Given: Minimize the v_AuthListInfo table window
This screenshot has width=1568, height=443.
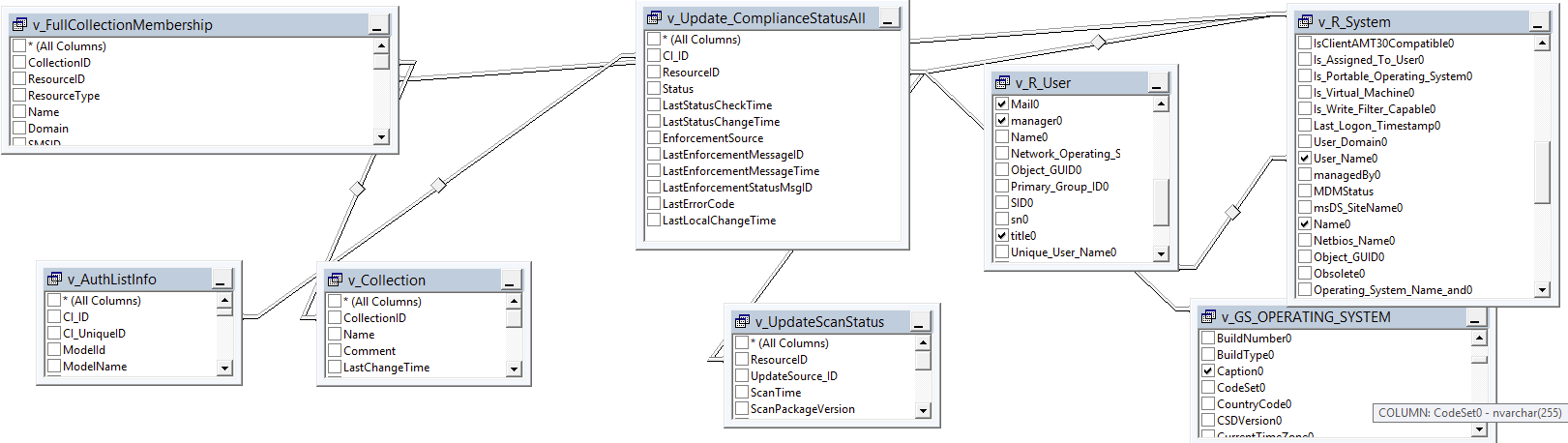Looking at the screenshot, I should (222, 281).
